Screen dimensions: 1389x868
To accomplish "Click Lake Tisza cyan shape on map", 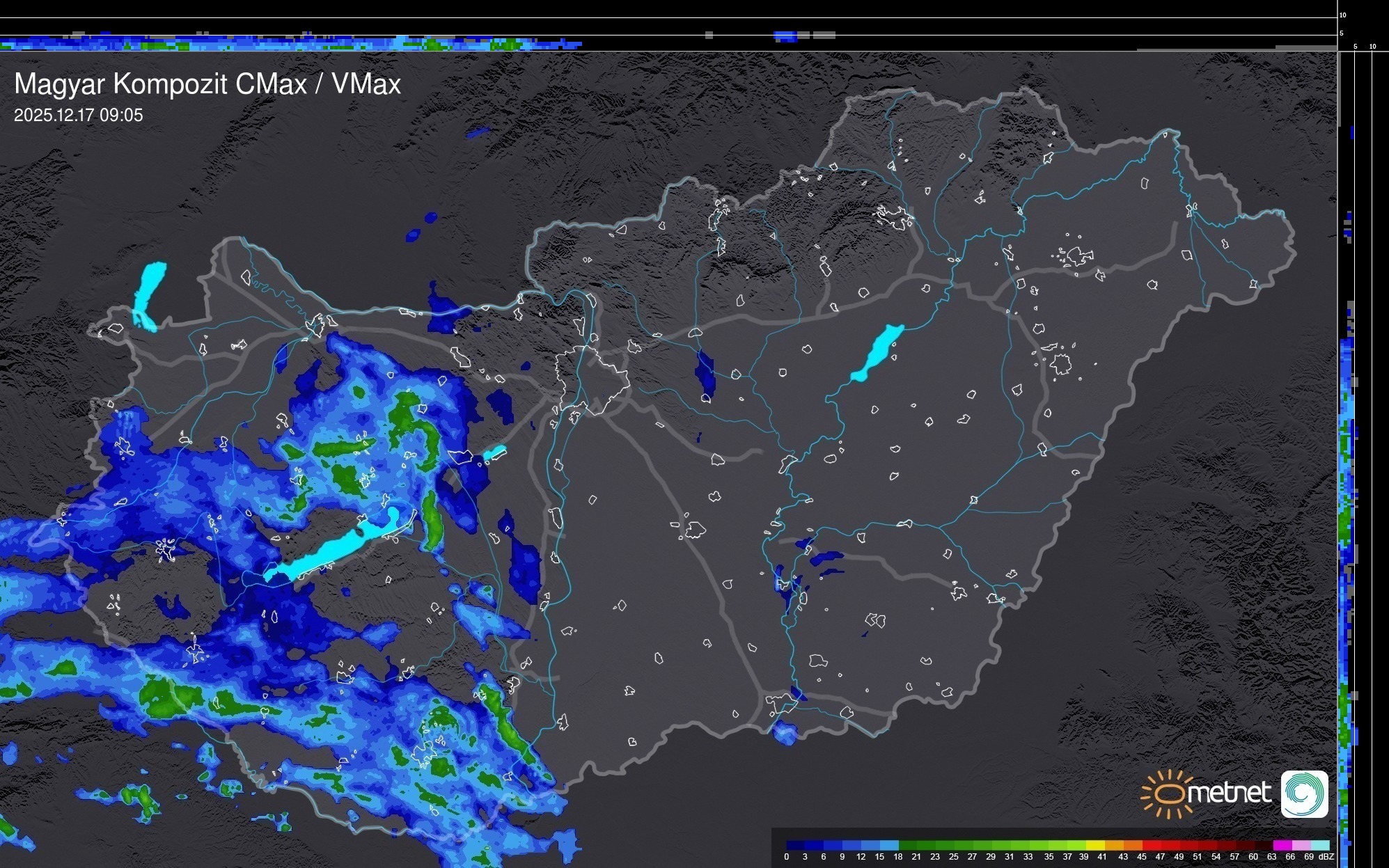I will (x=879, y=352).
